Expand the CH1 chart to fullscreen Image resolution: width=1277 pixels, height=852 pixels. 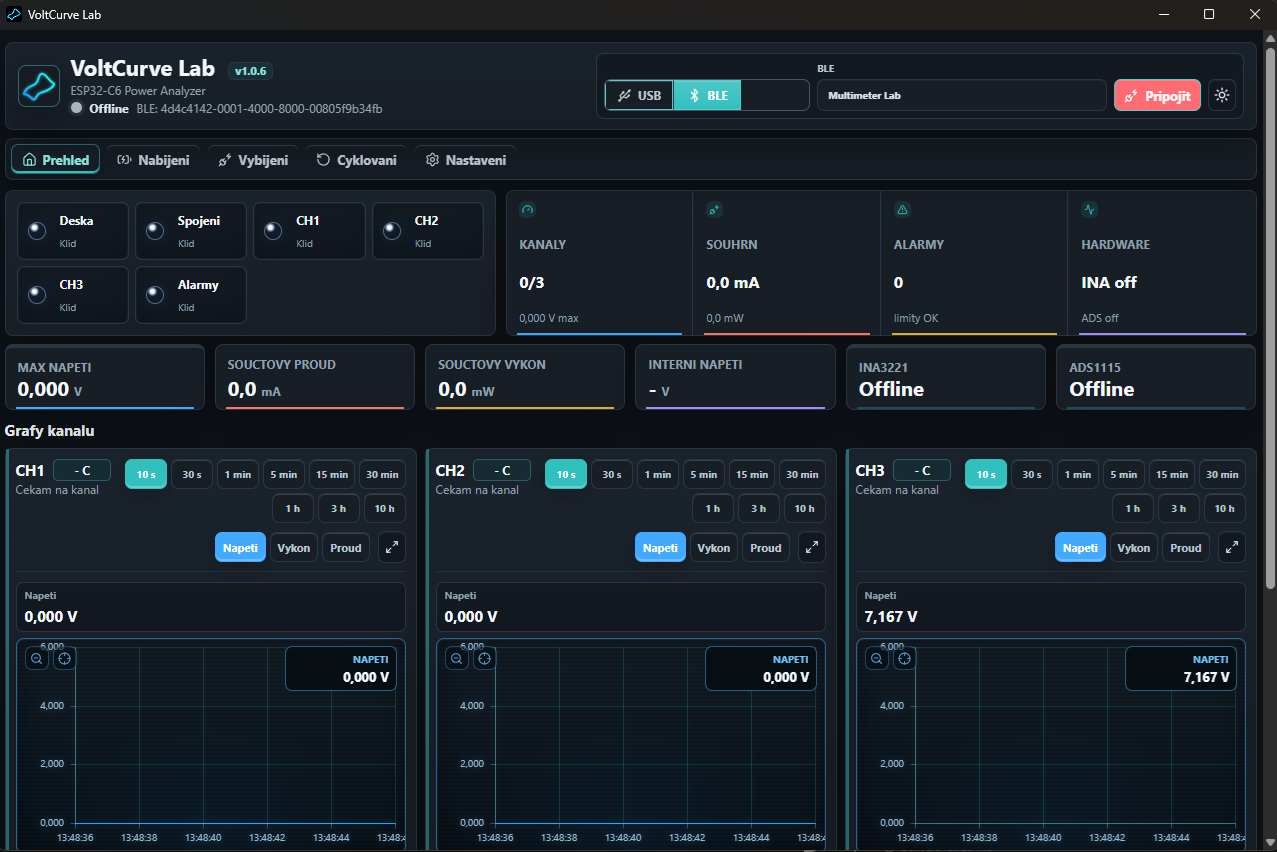392,547
